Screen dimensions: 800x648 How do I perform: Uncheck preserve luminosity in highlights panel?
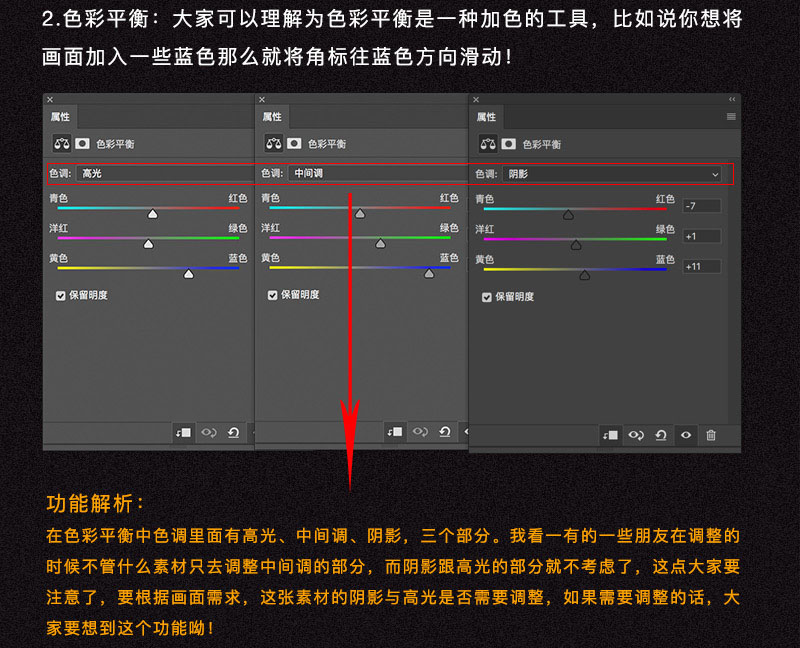tap(61, 295)
